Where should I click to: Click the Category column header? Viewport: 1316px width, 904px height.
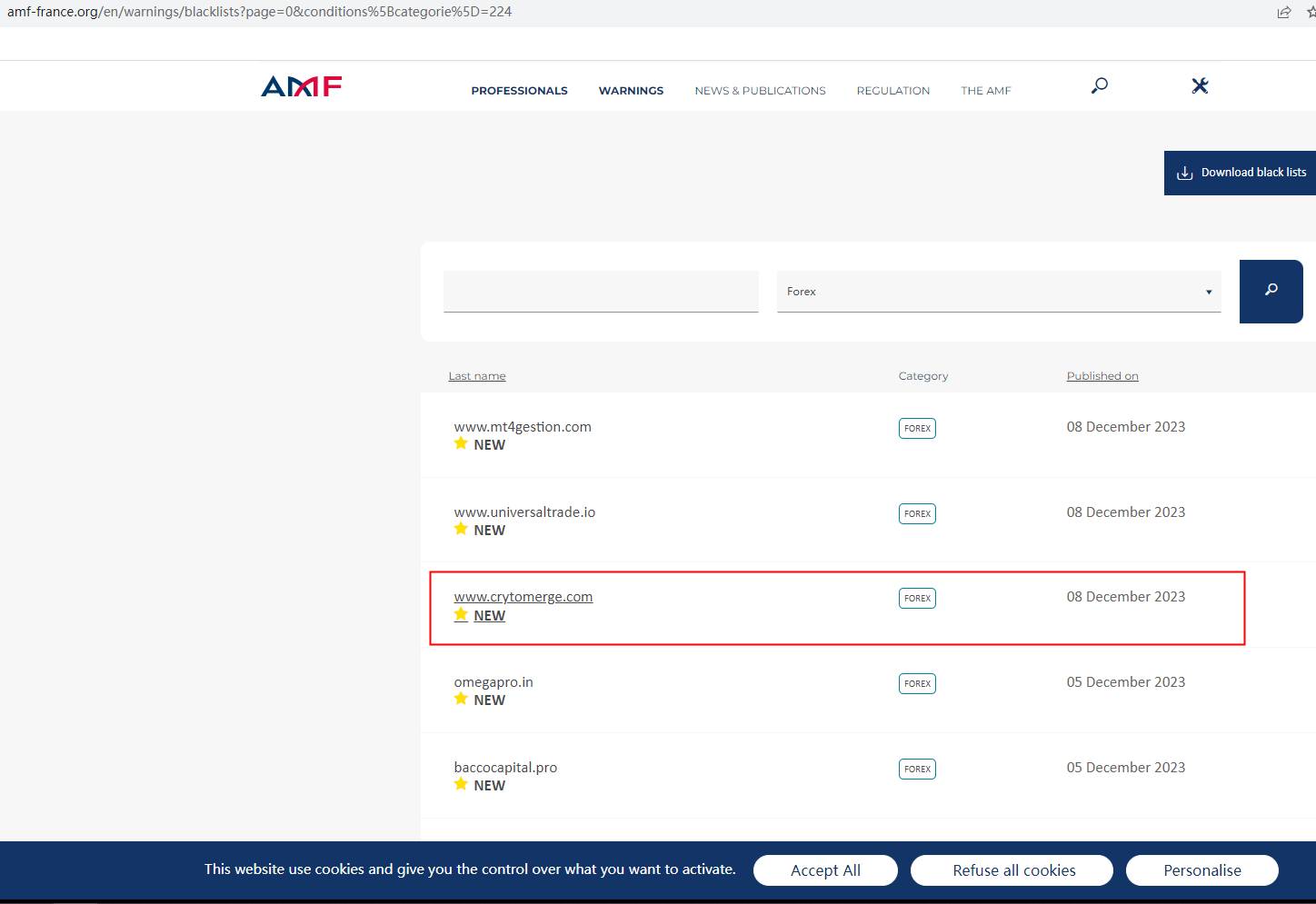point(923,376)
